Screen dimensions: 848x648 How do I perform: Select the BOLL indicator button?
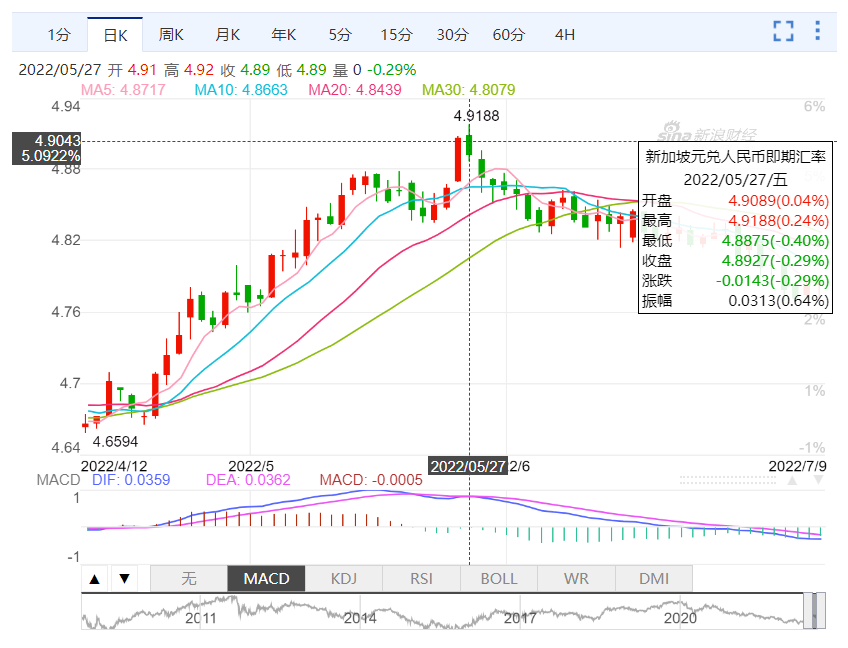[499, 579]
